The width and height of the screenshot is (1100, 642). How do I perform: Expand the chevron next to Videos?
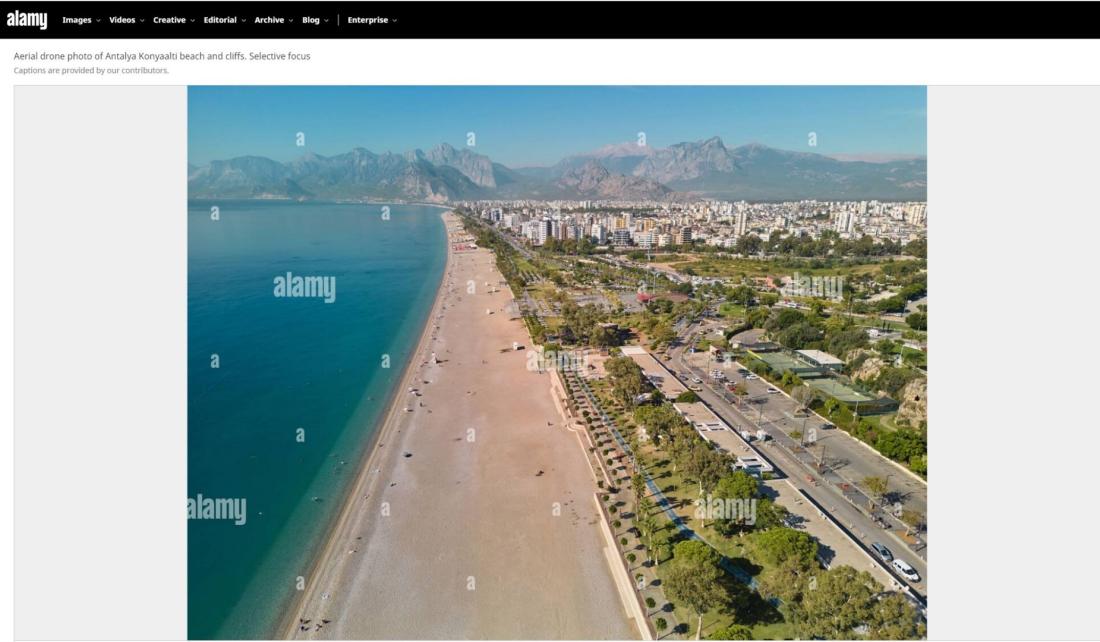click(142, 21)
